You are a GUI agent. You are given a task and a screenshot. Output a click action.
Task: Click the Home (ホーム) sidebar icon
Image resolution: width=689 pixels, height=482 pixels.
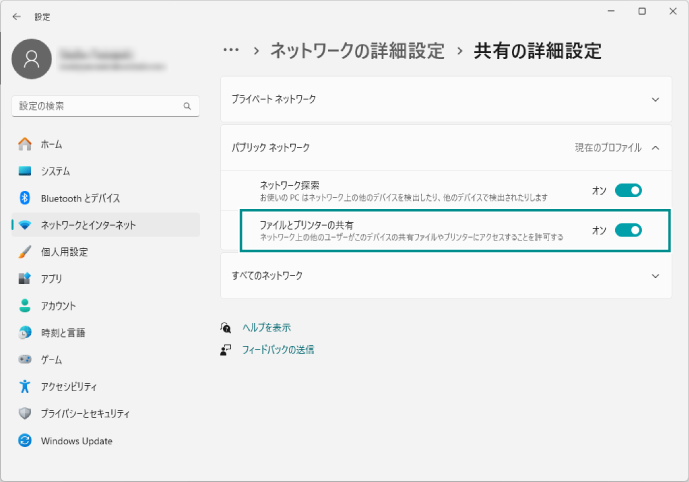(x=25, y=144)
